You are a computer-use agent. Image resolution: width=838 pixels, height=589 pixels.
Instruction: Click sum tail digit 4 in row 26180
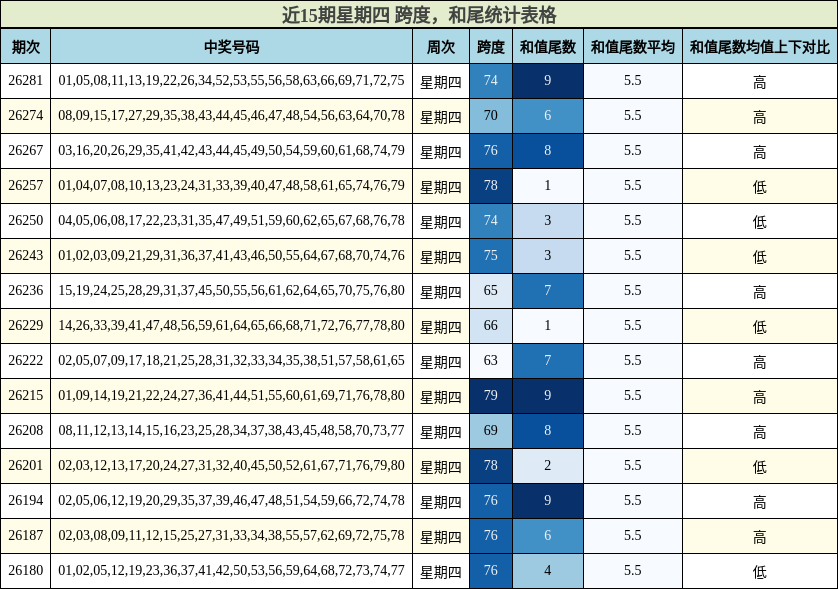[x=548, y=571]
